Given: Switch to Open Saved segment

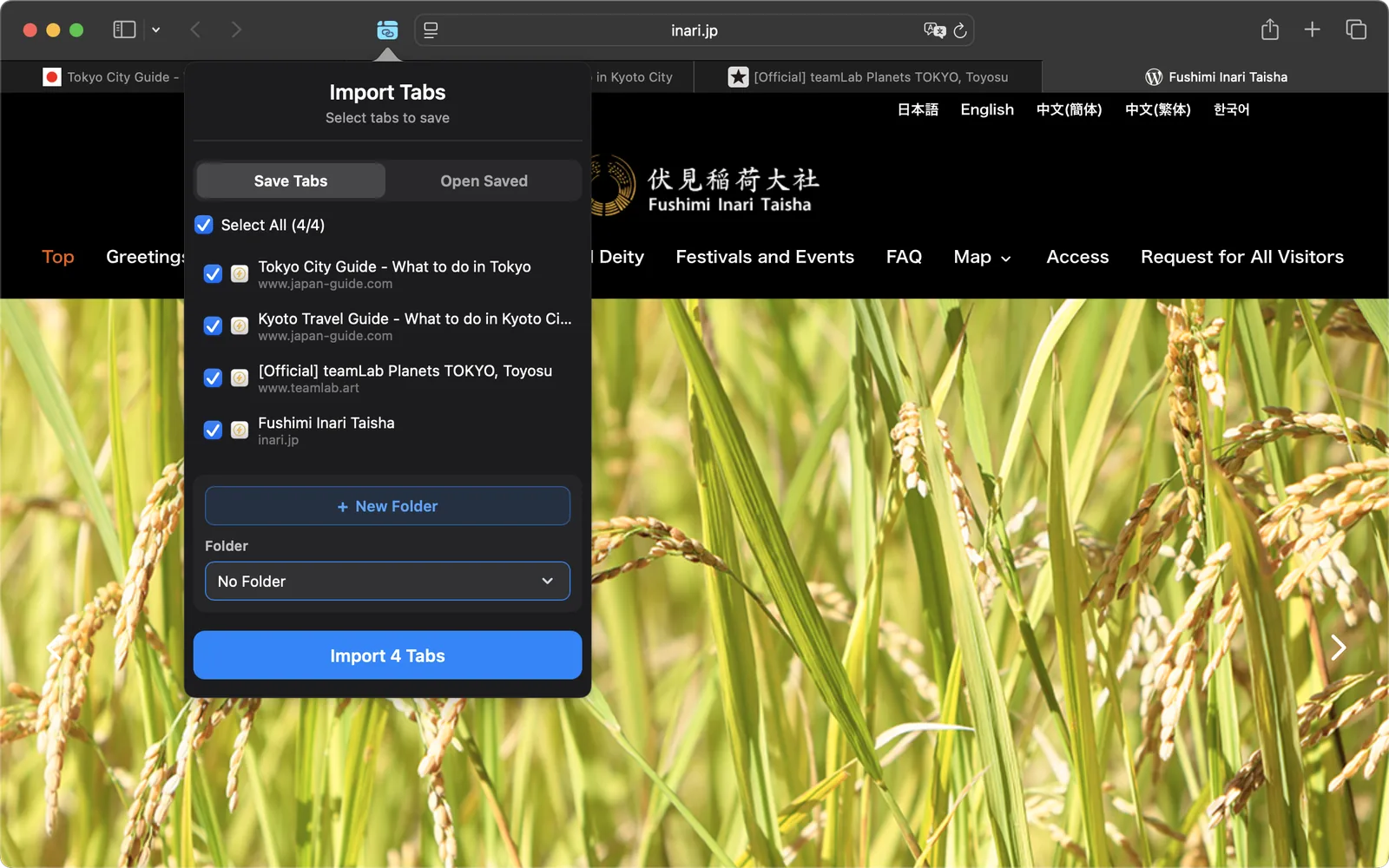Looking at the screenshot, I should click(x=484, y=181).
